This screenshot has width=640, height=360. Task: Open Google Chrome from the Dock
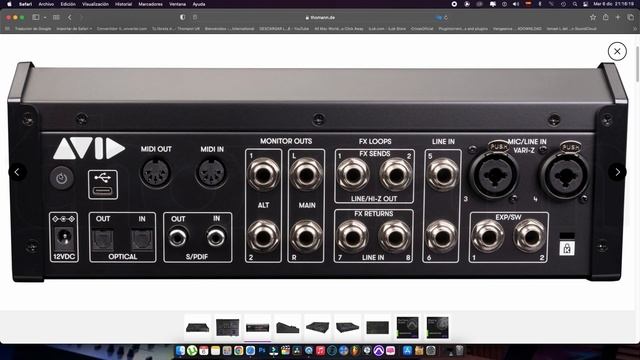pos(239,350)
